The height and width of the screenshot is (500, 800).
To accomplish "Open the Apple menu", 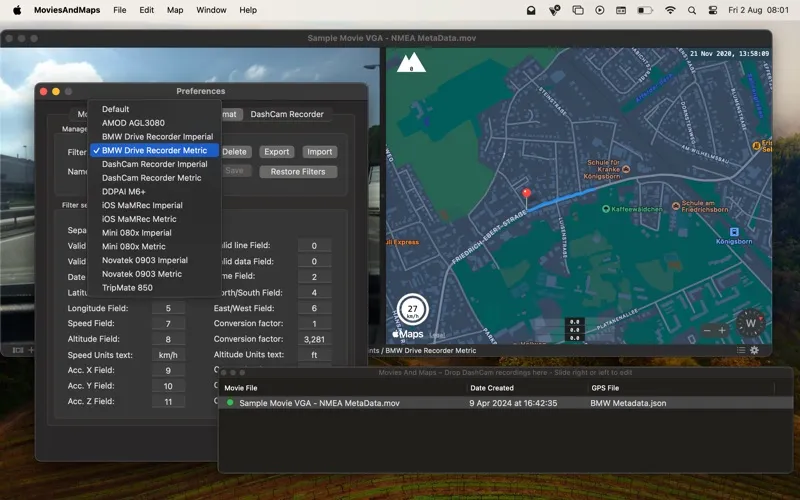I will 17,10.
